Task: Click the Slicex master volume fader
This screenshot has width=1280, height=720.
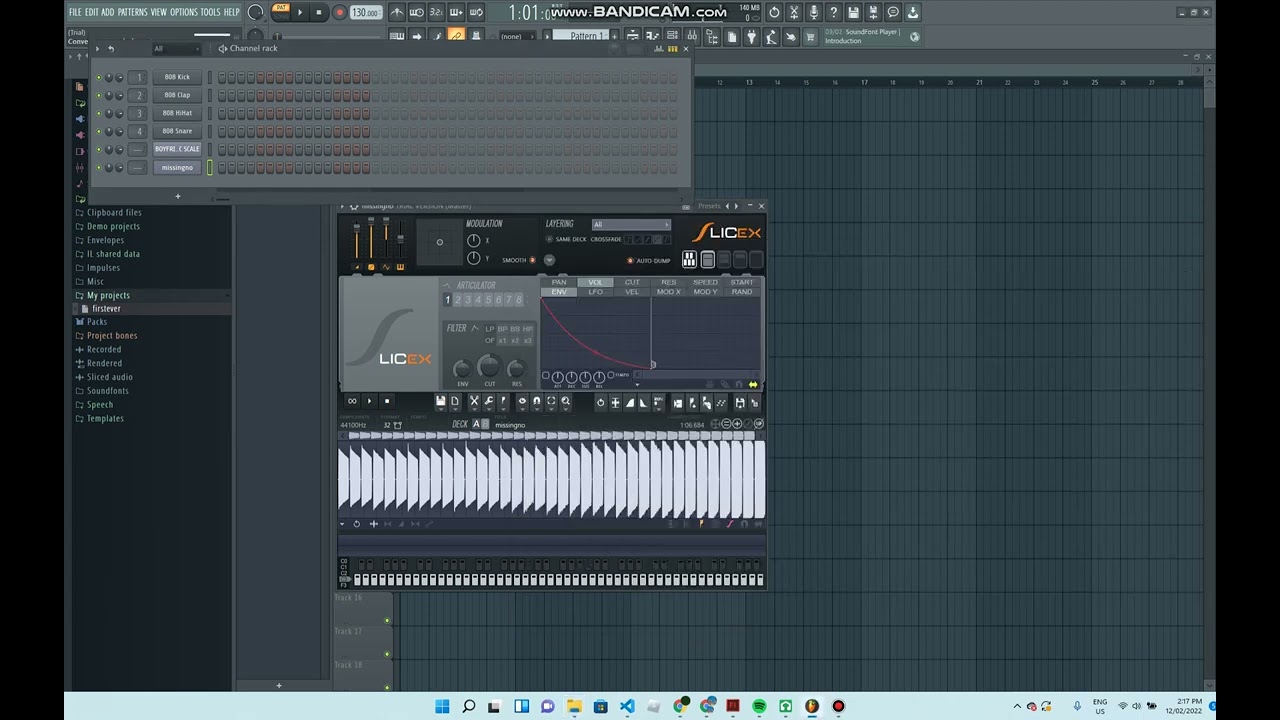Action: click(x=356, y=240)
